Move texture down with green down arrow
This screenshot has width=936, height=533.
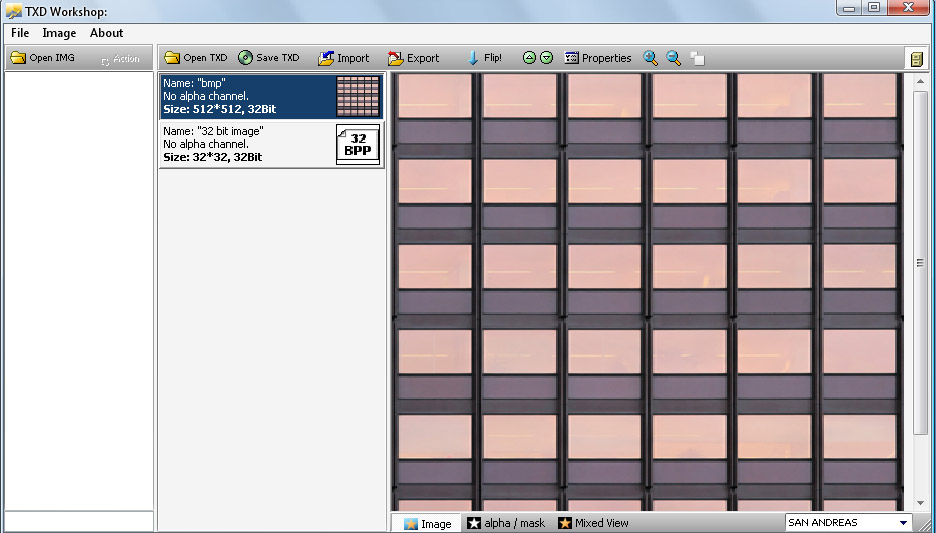pyautogui.click(x=547, y=58)
